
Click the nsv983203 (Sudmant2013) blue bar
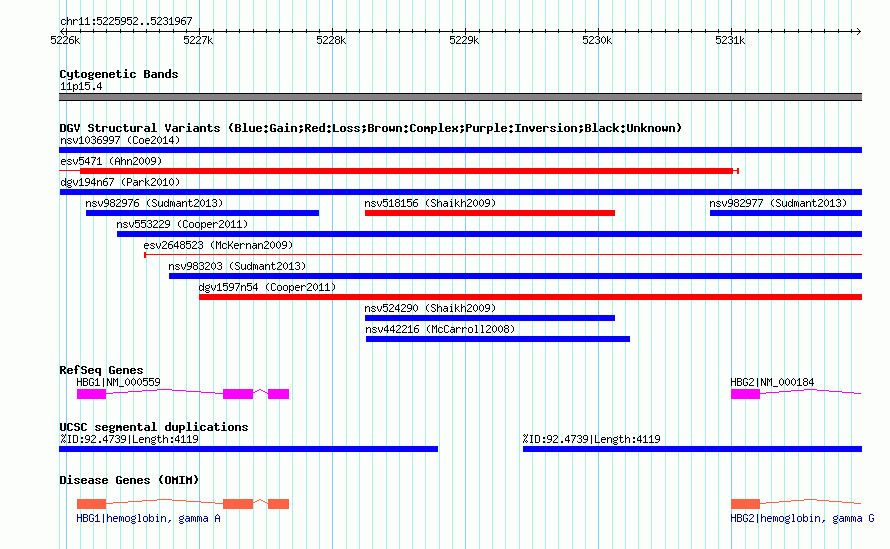pyautogui.click(x=515, y=276)
